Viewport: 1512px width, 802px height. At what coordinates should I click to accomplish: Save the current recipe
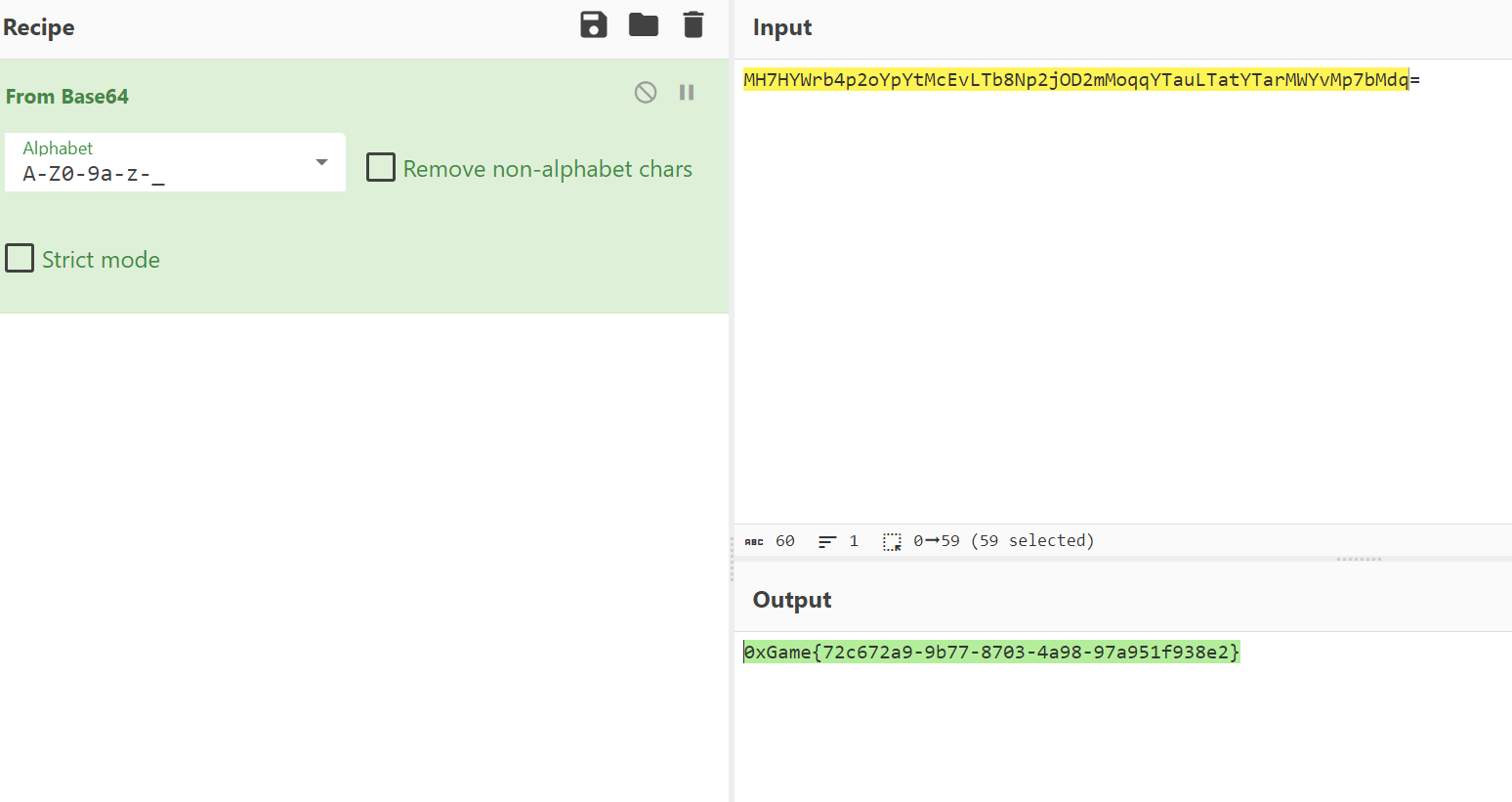click(x=594, y=25)
